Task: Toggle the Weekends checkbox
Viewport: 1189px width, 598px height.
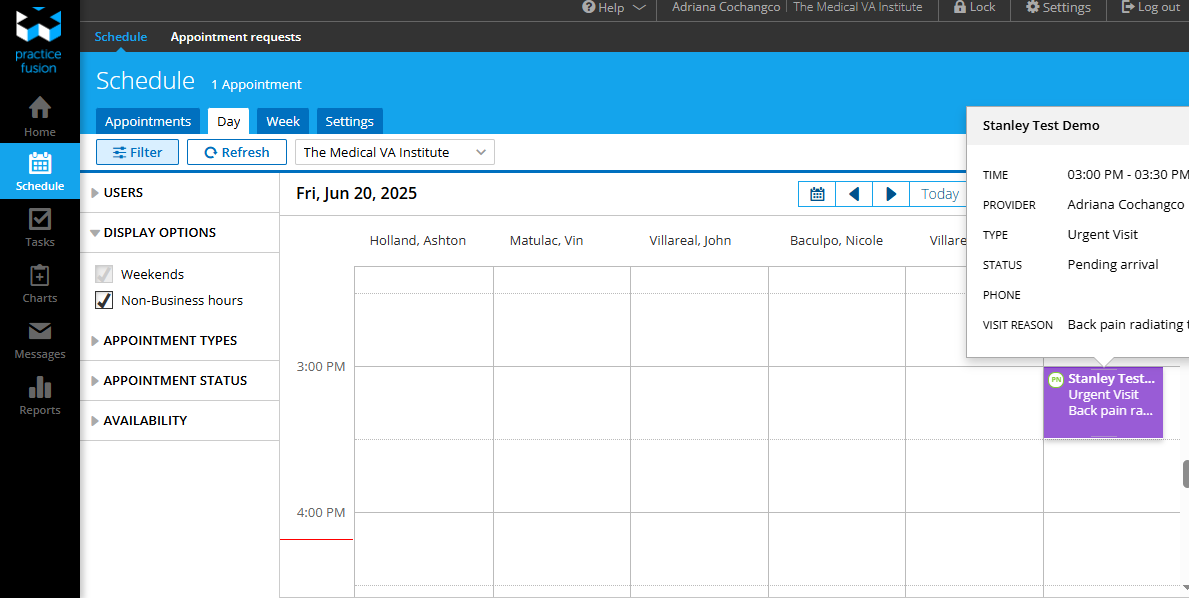Action: pyautogui.click(x=104, y=274)
